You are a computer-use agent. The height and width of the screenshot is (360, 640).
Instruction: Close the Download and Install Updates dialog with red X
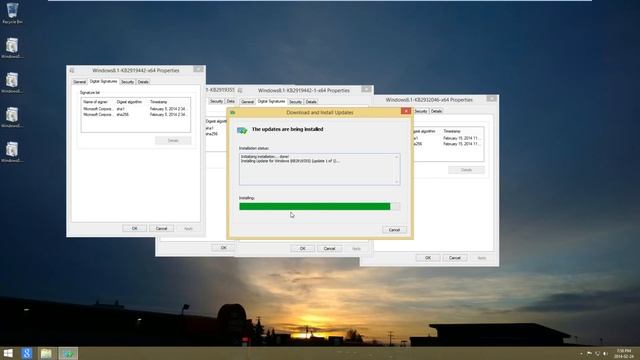point(406,111)
